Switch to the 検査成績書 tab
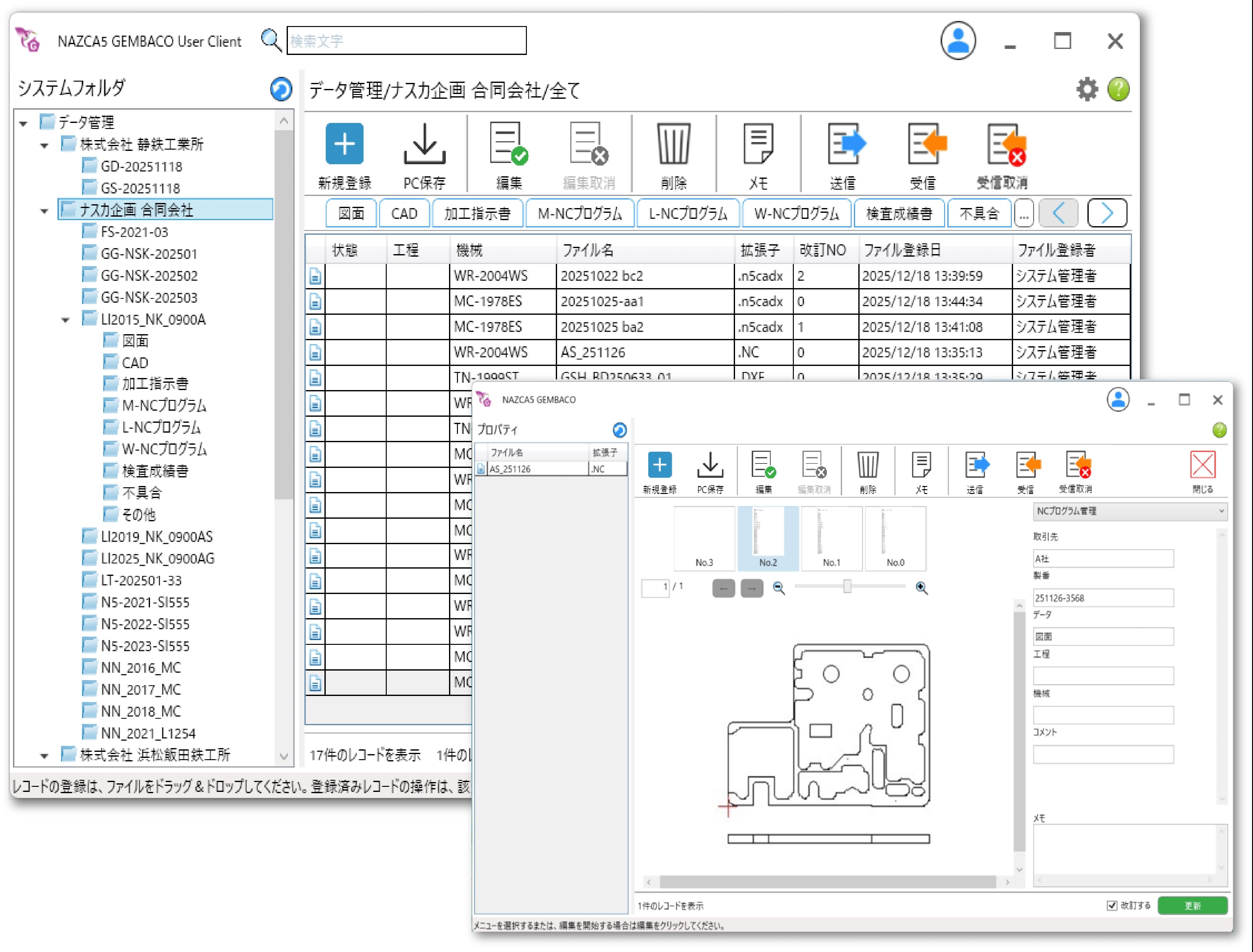The image size is (1253, 952). tap(899, 214)
